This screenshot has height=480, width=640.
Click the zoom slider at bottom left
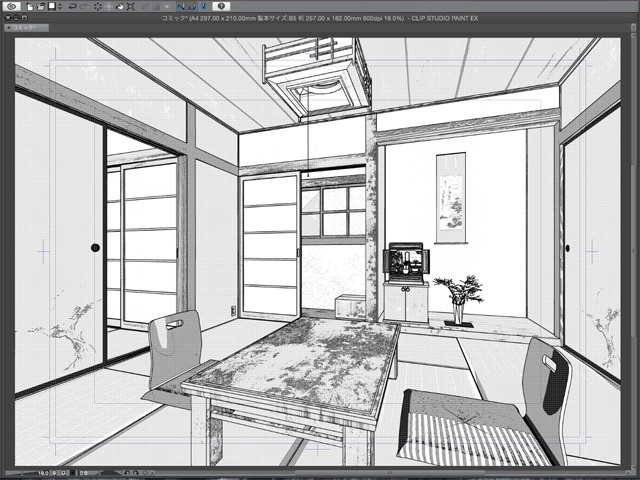point(21,473)
